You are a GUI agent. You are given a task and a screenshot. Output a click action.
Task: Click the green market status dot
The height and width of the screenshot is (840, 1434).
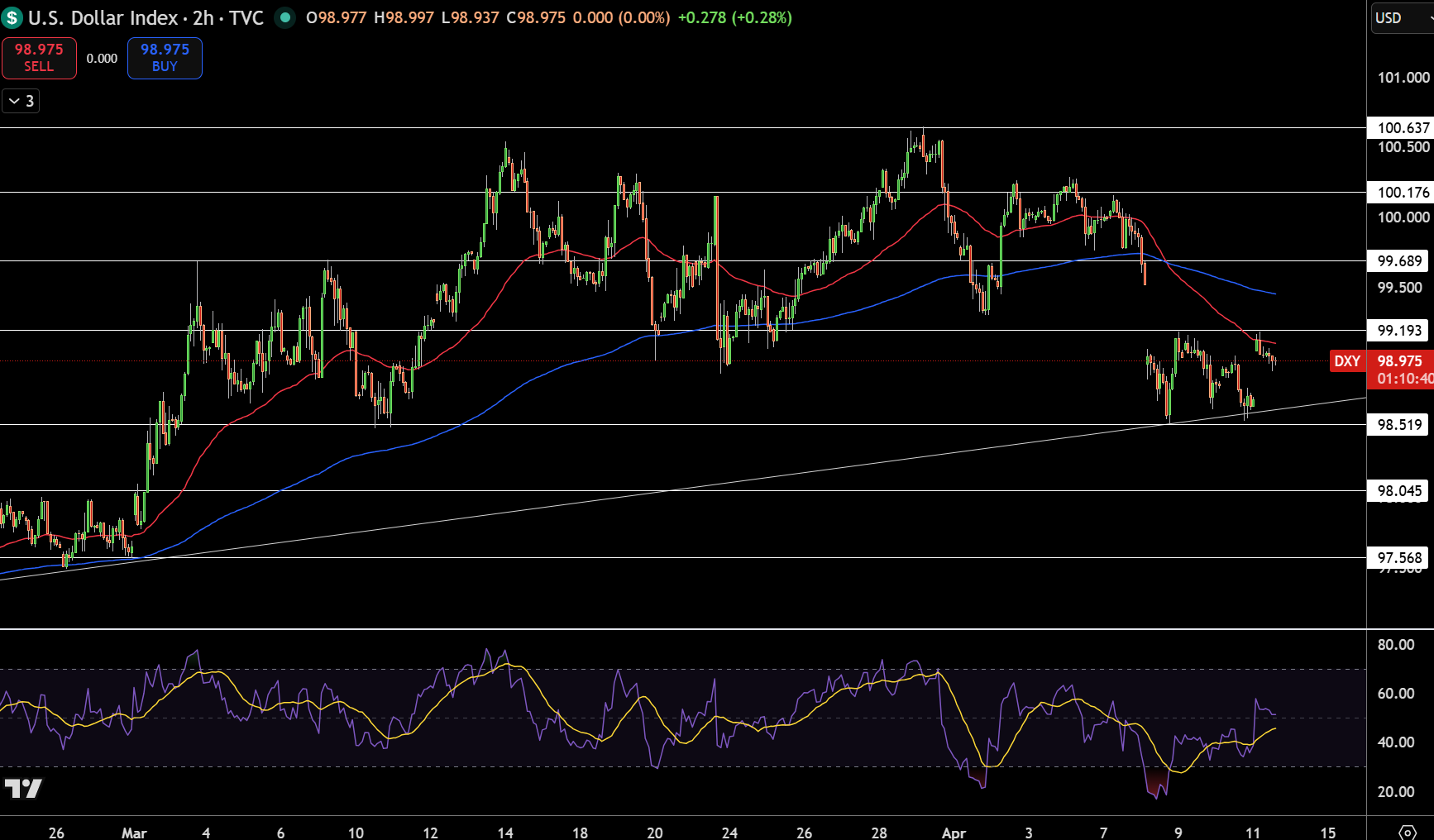[x=285, y=17]
